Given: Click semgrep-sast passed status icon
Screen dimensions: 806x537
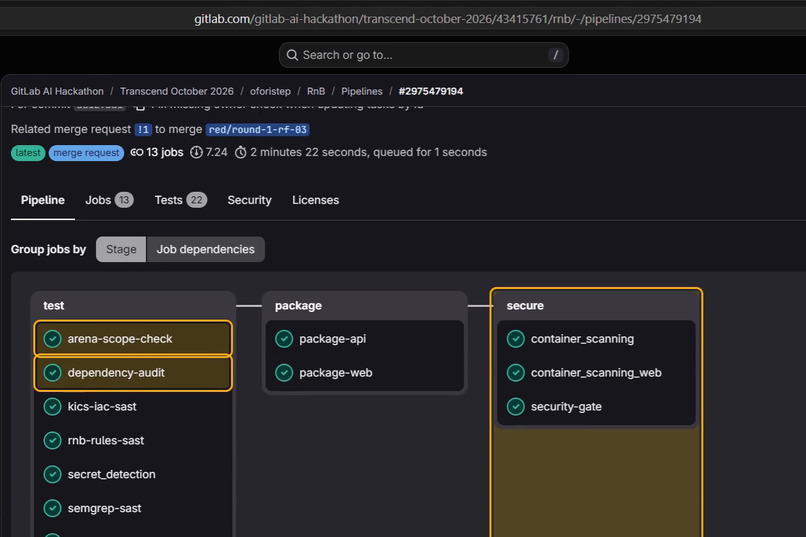Looking at the screenshot, I should [x=52, y=508].
